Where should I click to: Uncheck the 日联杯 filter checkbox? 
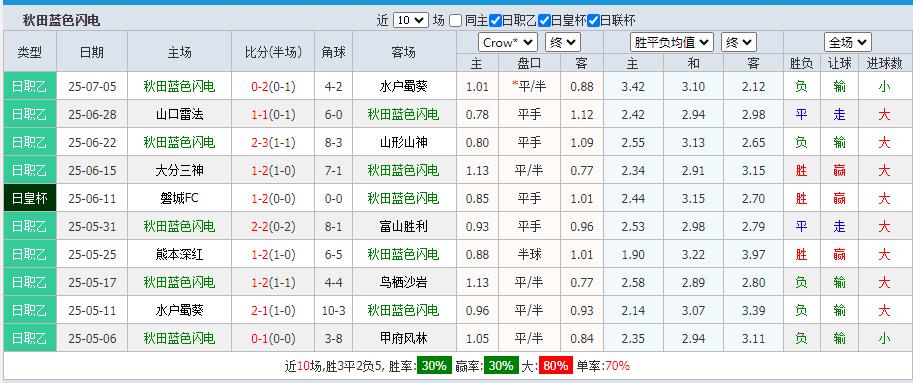point(593,20)
